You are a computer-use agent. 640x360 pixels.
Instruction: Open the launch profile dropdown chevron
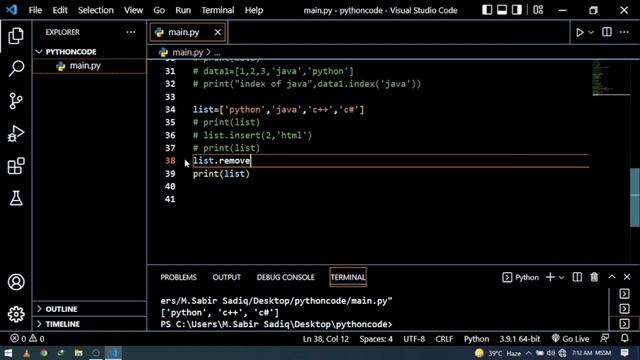pos(561,278)
